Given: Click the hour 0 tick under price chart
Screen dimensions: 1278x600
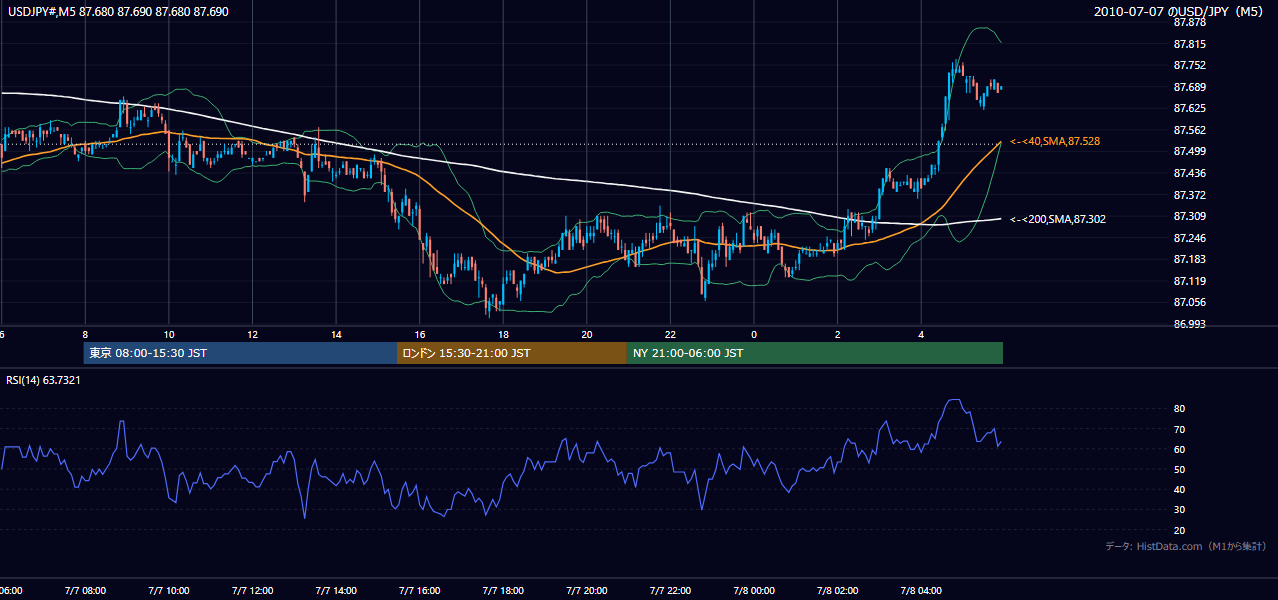Looking at the screenshot, I should (x=754, y=334).
